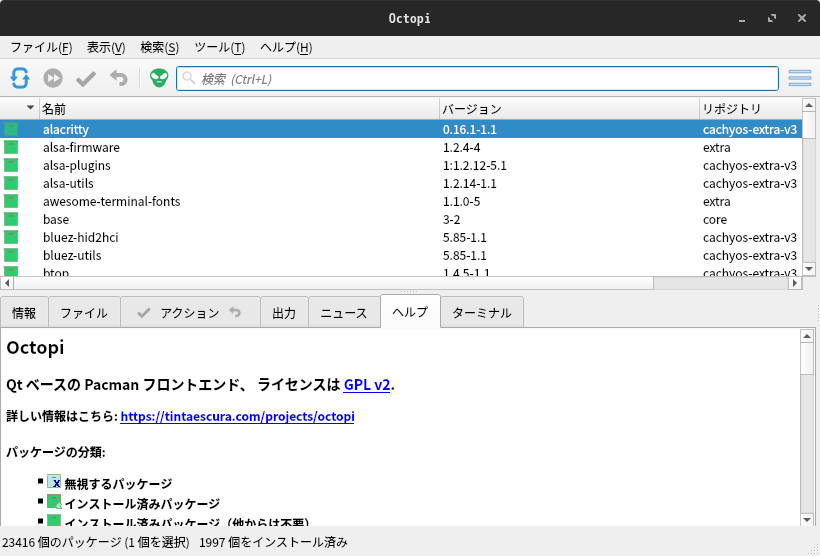The image size is (820, 556).
Task: Select the base package row
Action: click(x=401, y=219)
